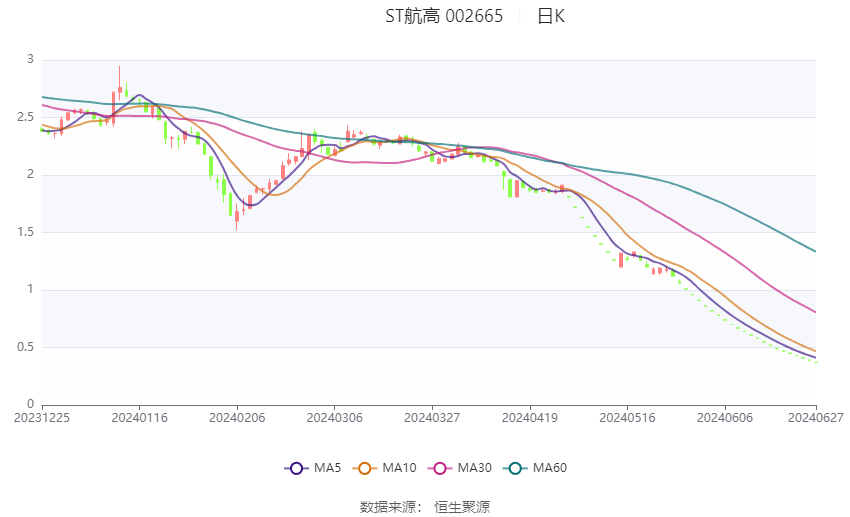
Task: Click the chart title ST航高 002665
Action: pyautogui.click(x=444, y=16)
